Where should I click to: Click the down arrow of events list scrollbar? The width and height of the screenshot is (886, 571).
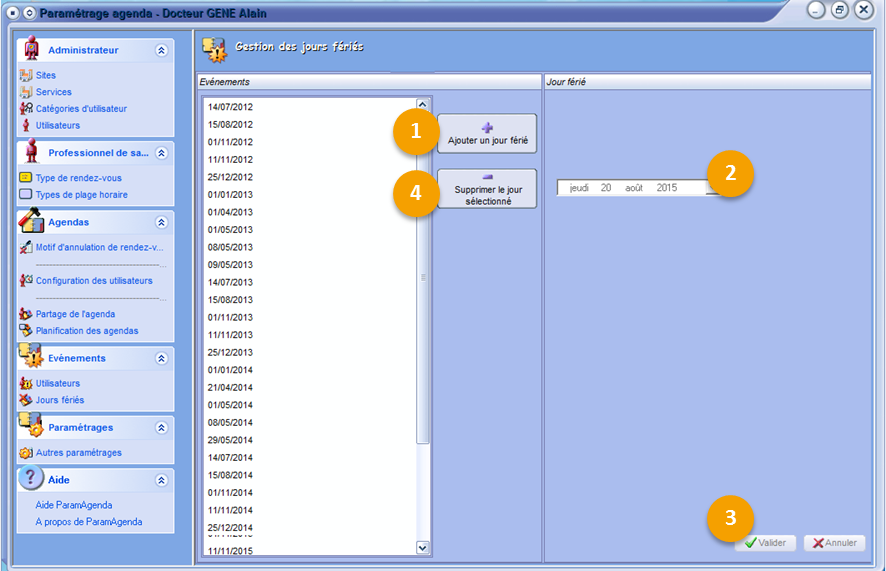click(x=422, y=547)
